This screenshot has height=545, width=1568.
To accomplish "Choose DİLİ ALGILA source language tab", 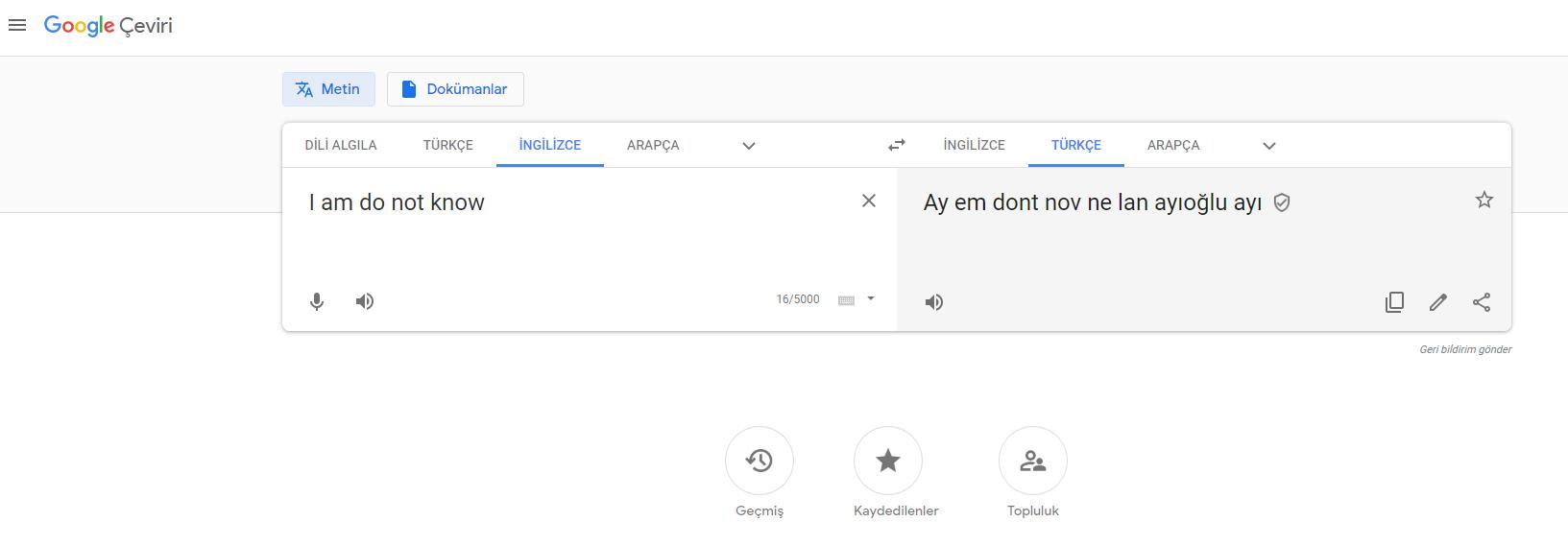I will click(341, 146).
